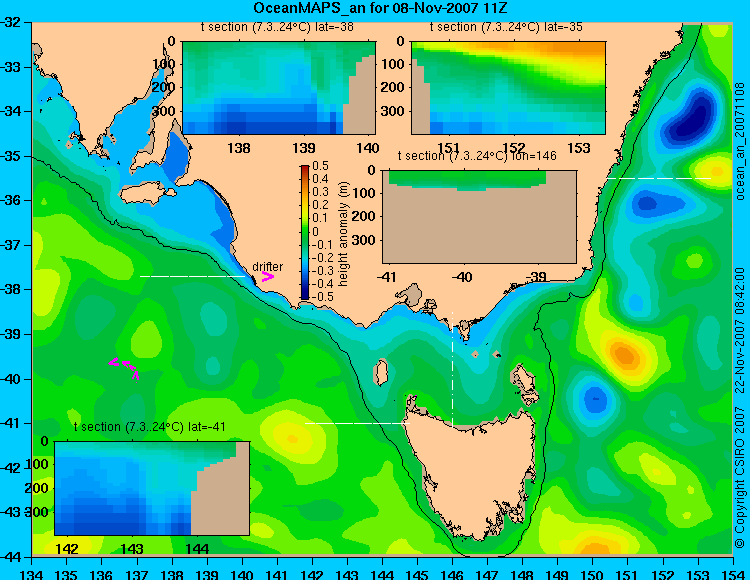Click the '0.5' value on the color bar

coord(320,166)
